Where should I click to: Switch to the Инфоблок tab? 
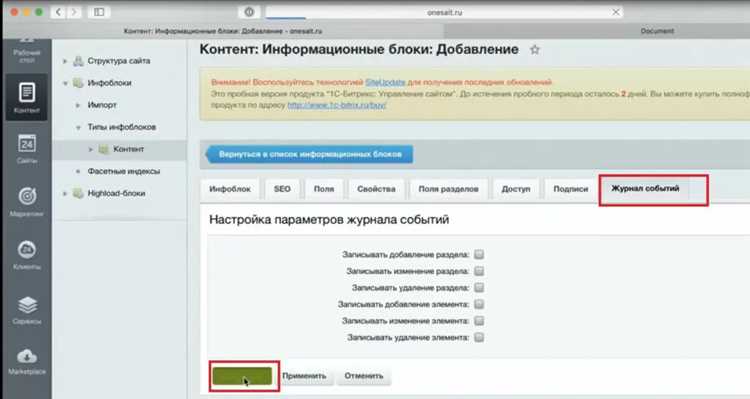pyautogui.click(x=230, y=189)
